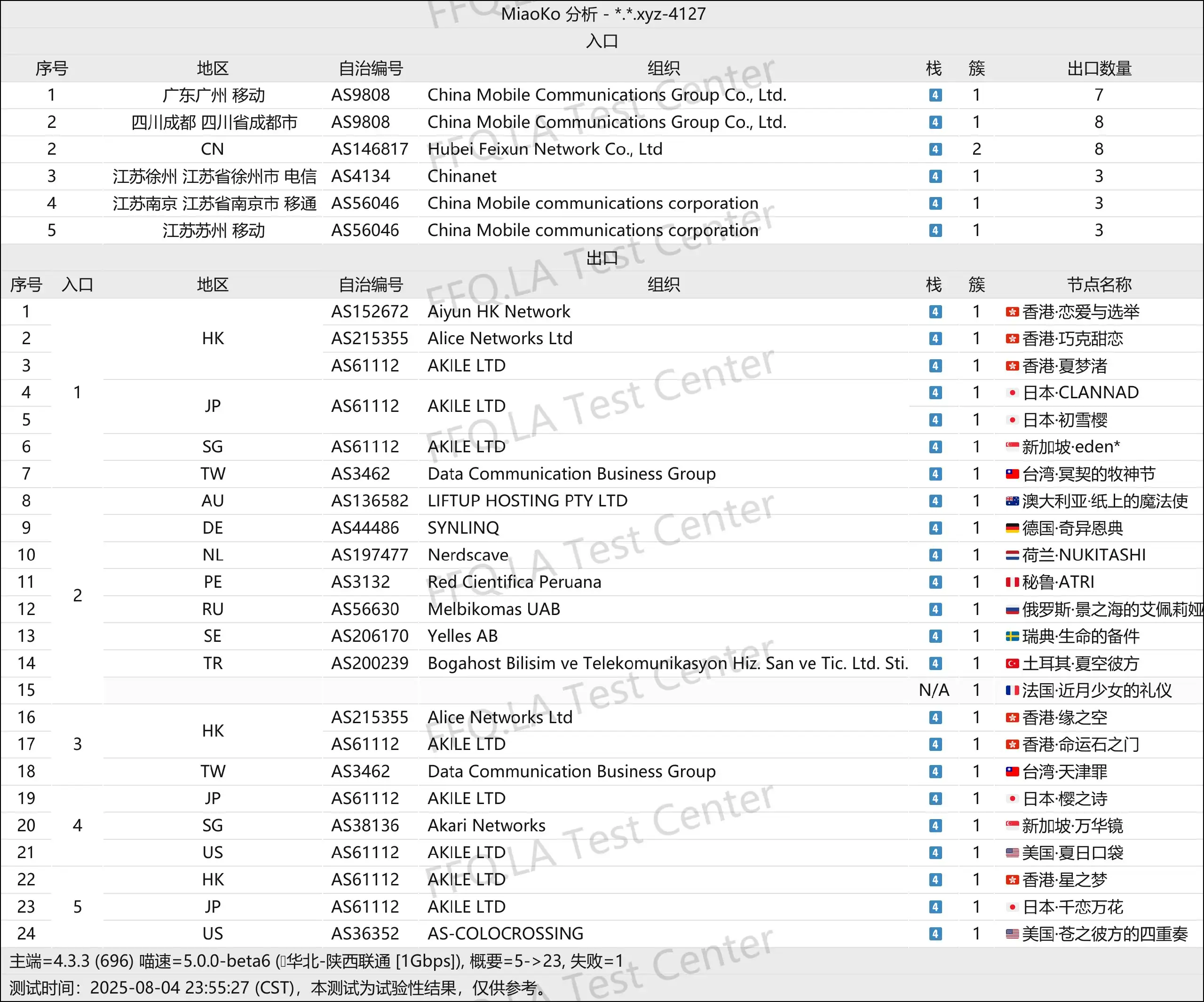Click the Australia flag beside 澳大利亚·纸上的魔法使
The image size is (1204, 1002).
coord(1012,501)
